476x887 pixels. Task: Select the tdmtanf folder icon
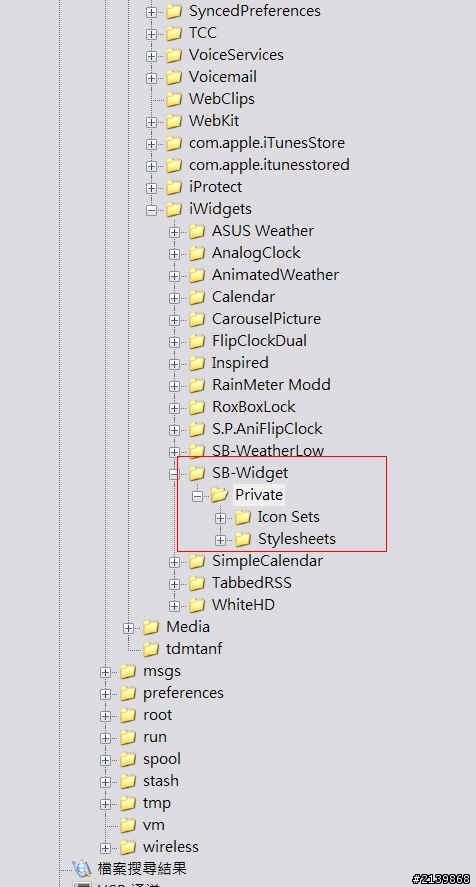(151, 649)
